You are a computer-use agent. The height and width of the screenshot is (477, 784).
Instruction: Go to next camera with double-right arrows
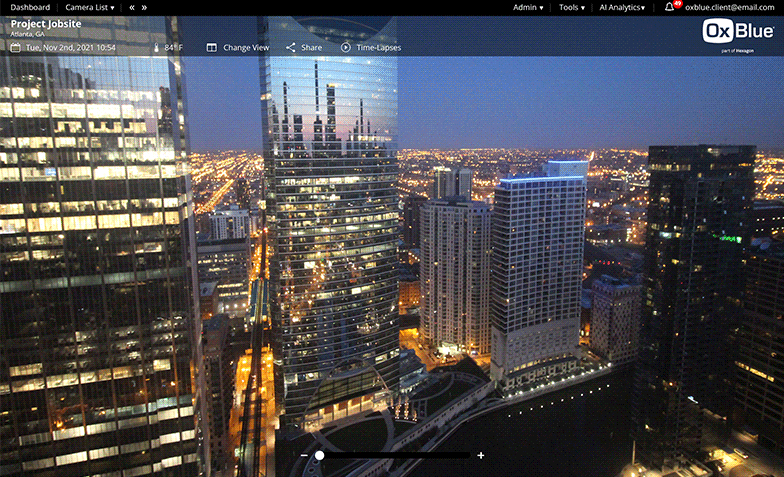(x=145, y=7)
